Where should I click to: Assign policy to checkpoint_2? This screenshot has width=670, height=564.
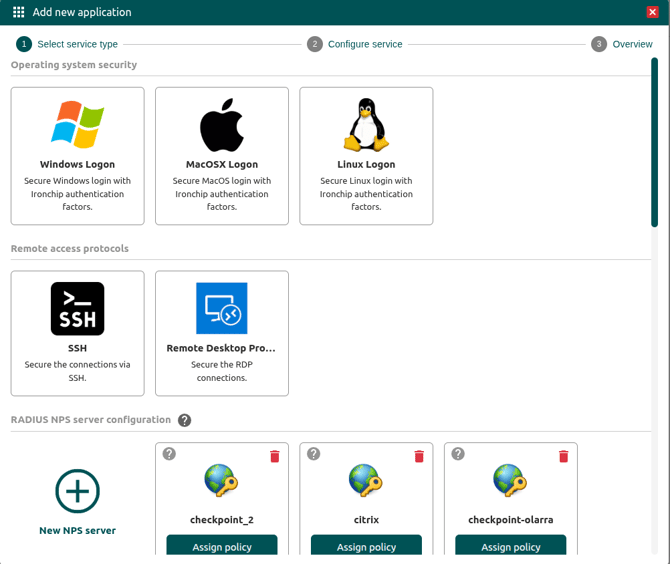(x=222, y=546)
